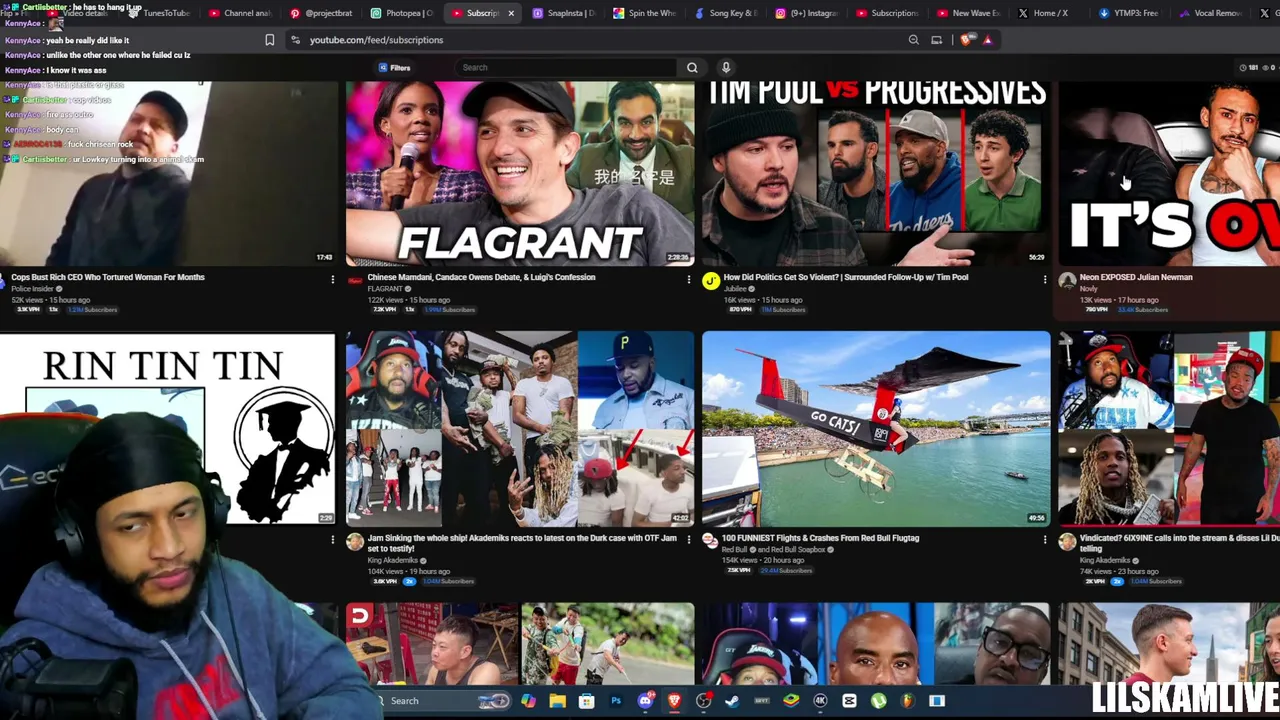
Task: Open the FLAGRANT video thumbnail
Action: 520,173
